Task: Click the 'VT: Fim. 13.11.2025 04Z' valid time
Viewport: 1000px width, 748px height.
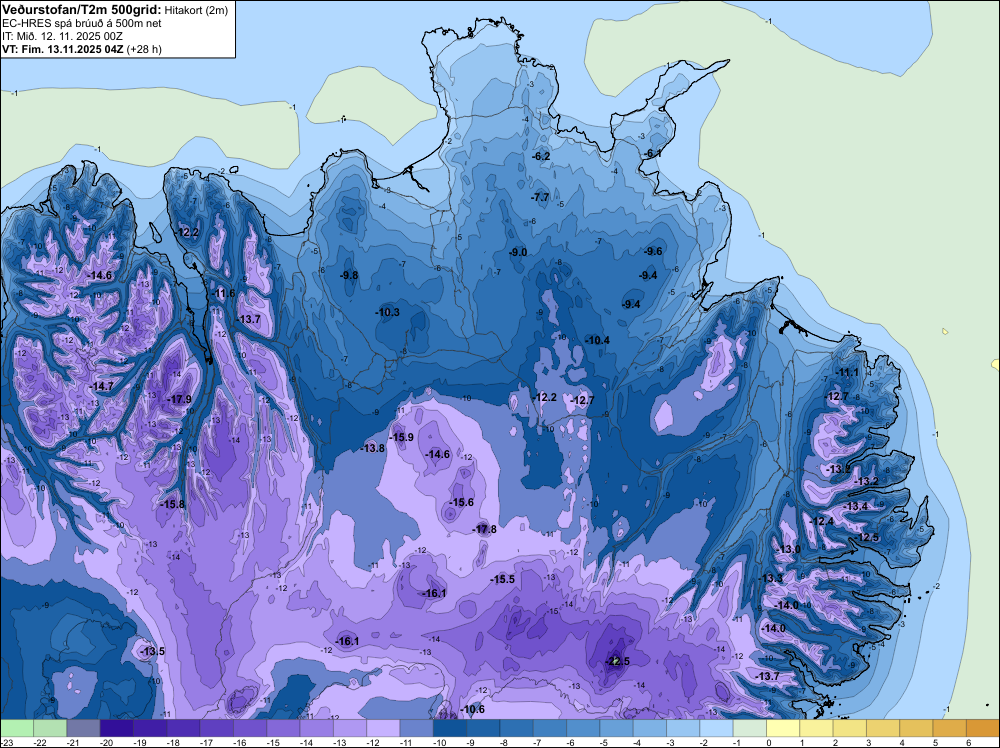Action: coord(63,49)
